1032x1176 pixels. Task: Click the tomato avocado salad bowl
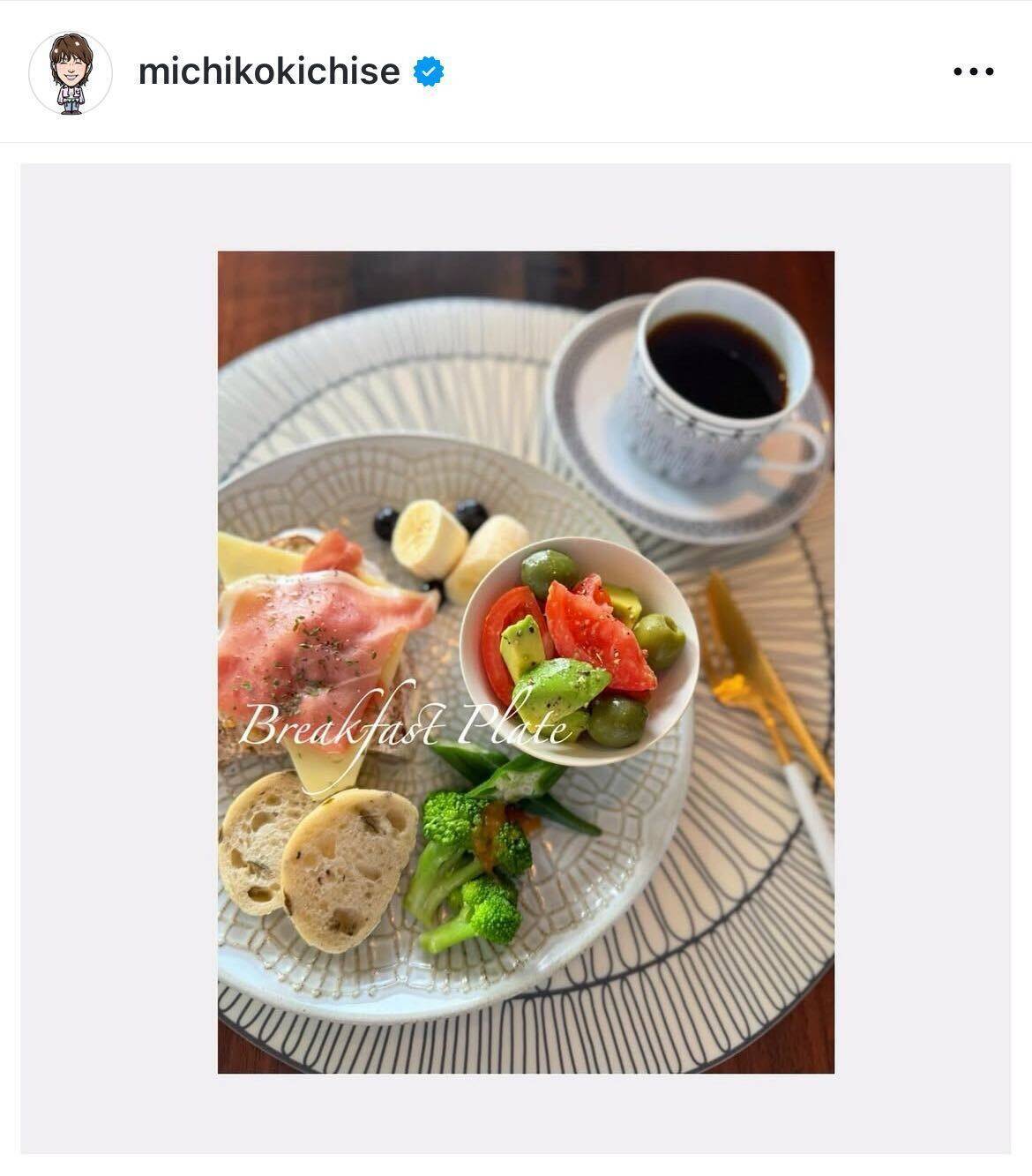point(580,650)
